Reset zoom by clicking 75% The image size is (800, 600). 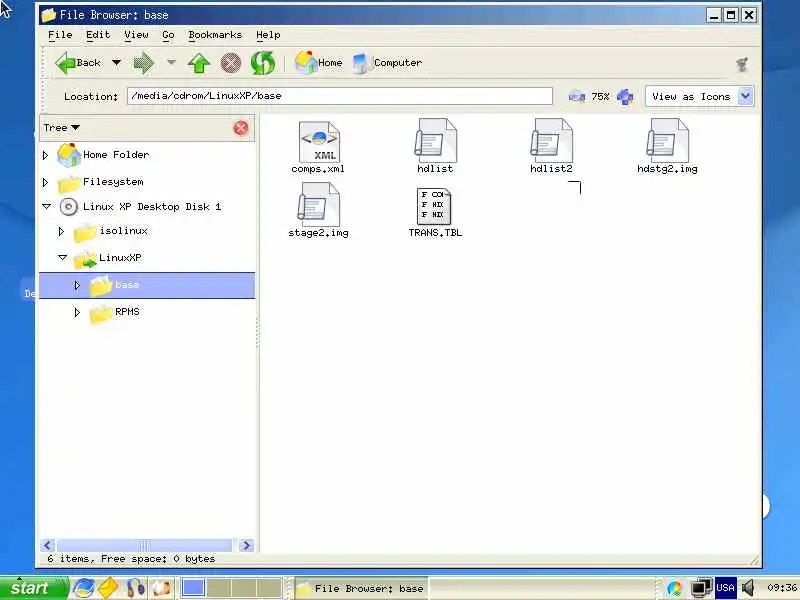point(601,96)
